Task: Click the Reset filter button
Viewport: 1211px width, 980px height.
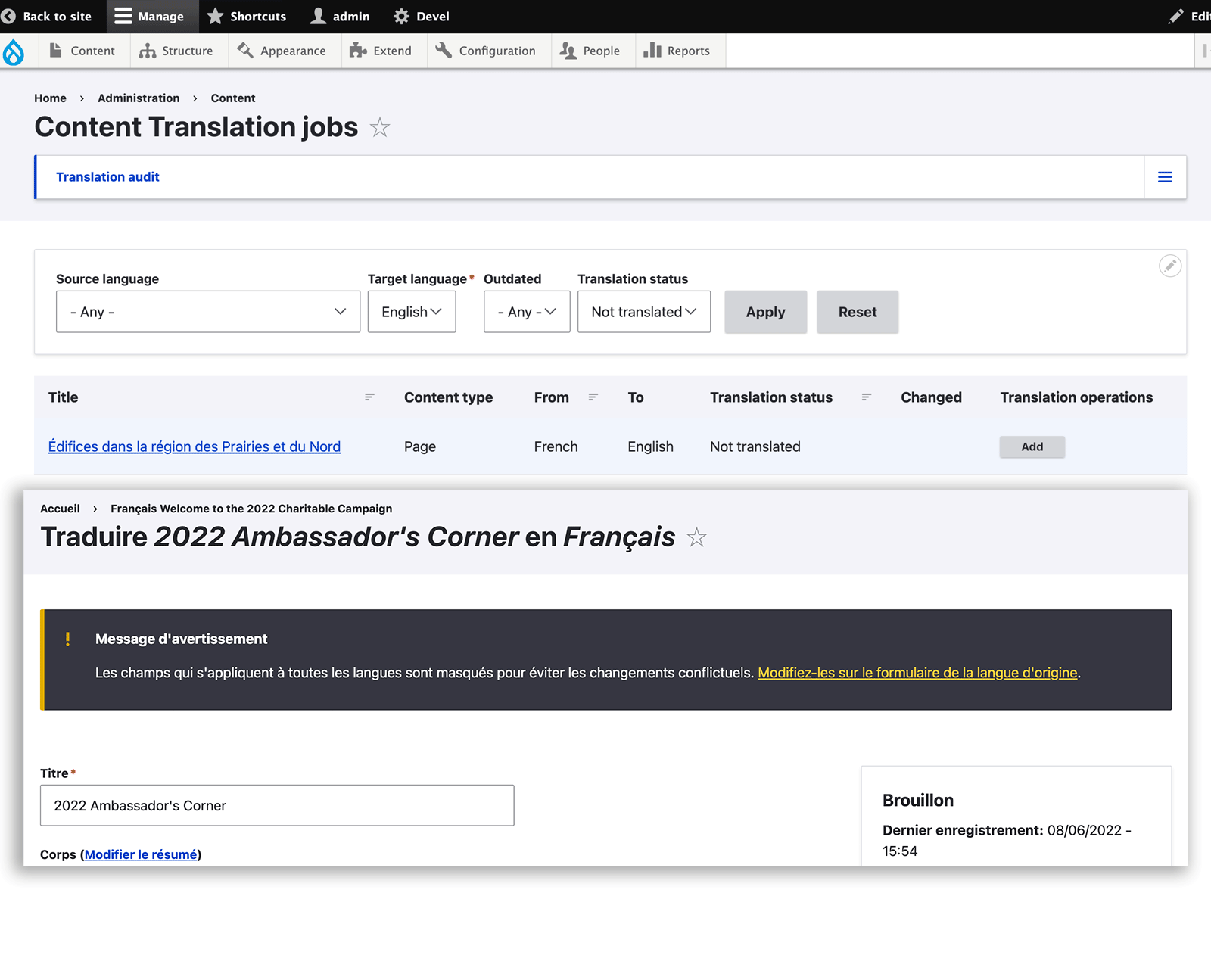Action: coord(858,312)
